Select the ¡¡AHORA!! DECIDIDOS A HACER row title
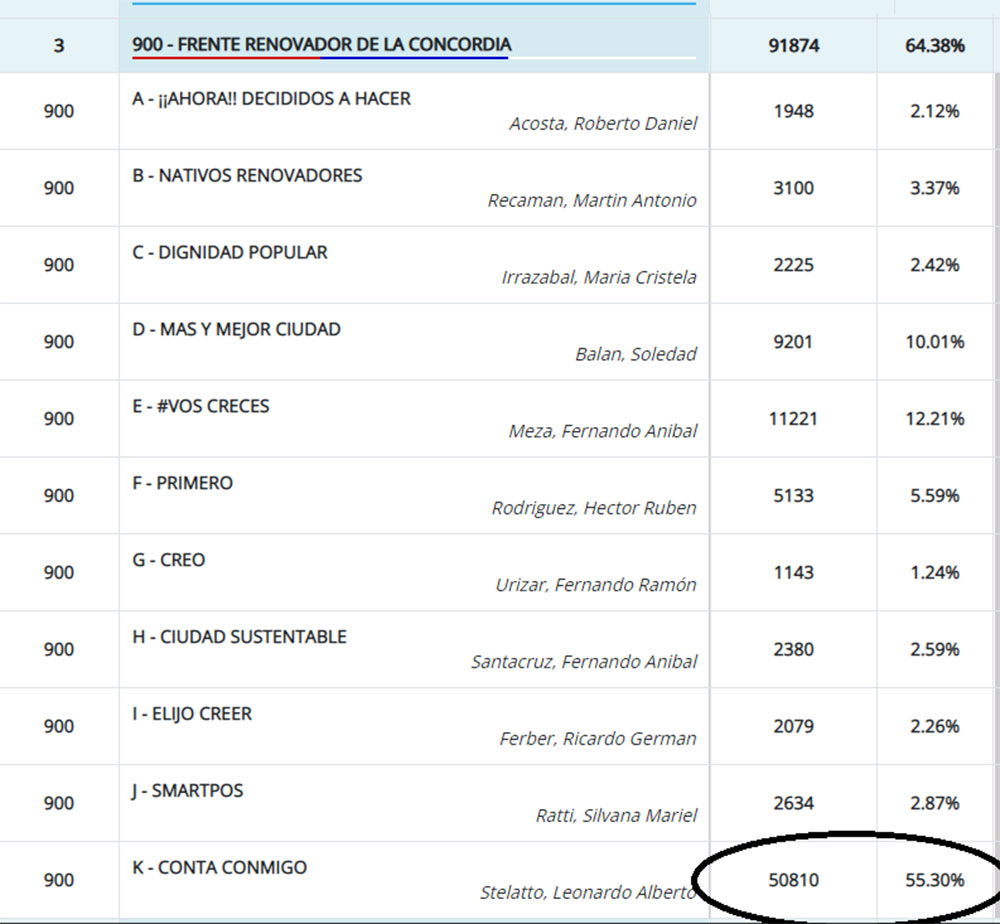 [x=271, y=99]
